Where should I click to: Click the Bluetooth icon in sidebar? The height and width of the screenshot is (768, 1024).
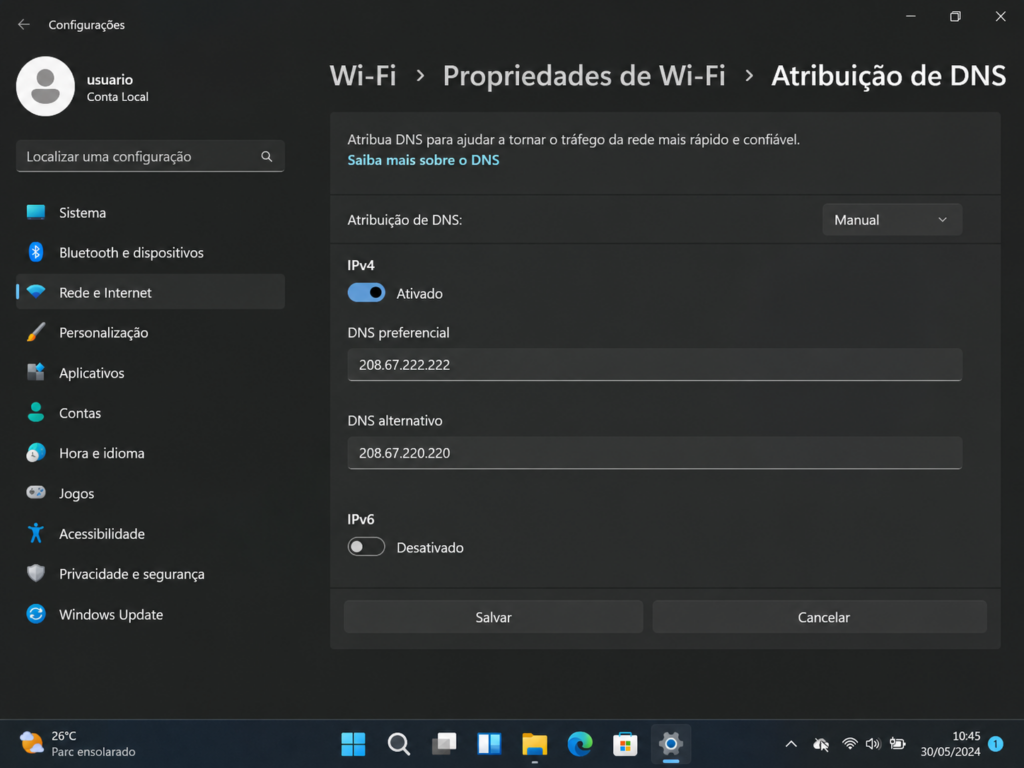pyautogui.click(x=36, y=252)
